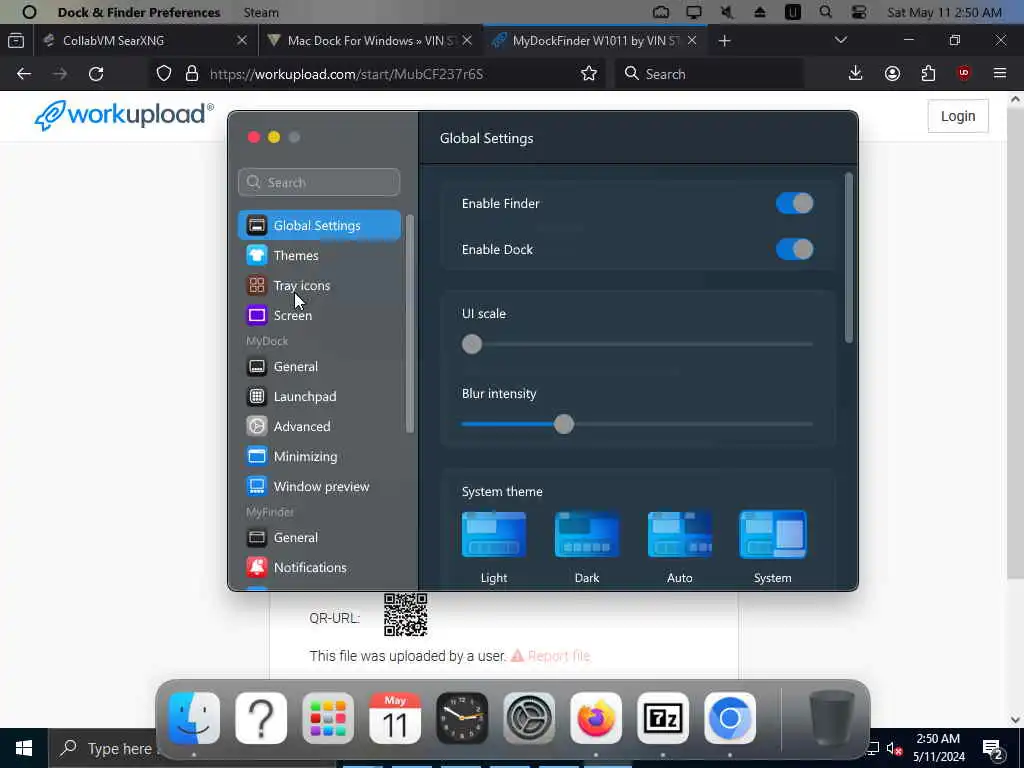Click the workupload logo
Screen dimensions: 1024x768
[x=123, y=116]
